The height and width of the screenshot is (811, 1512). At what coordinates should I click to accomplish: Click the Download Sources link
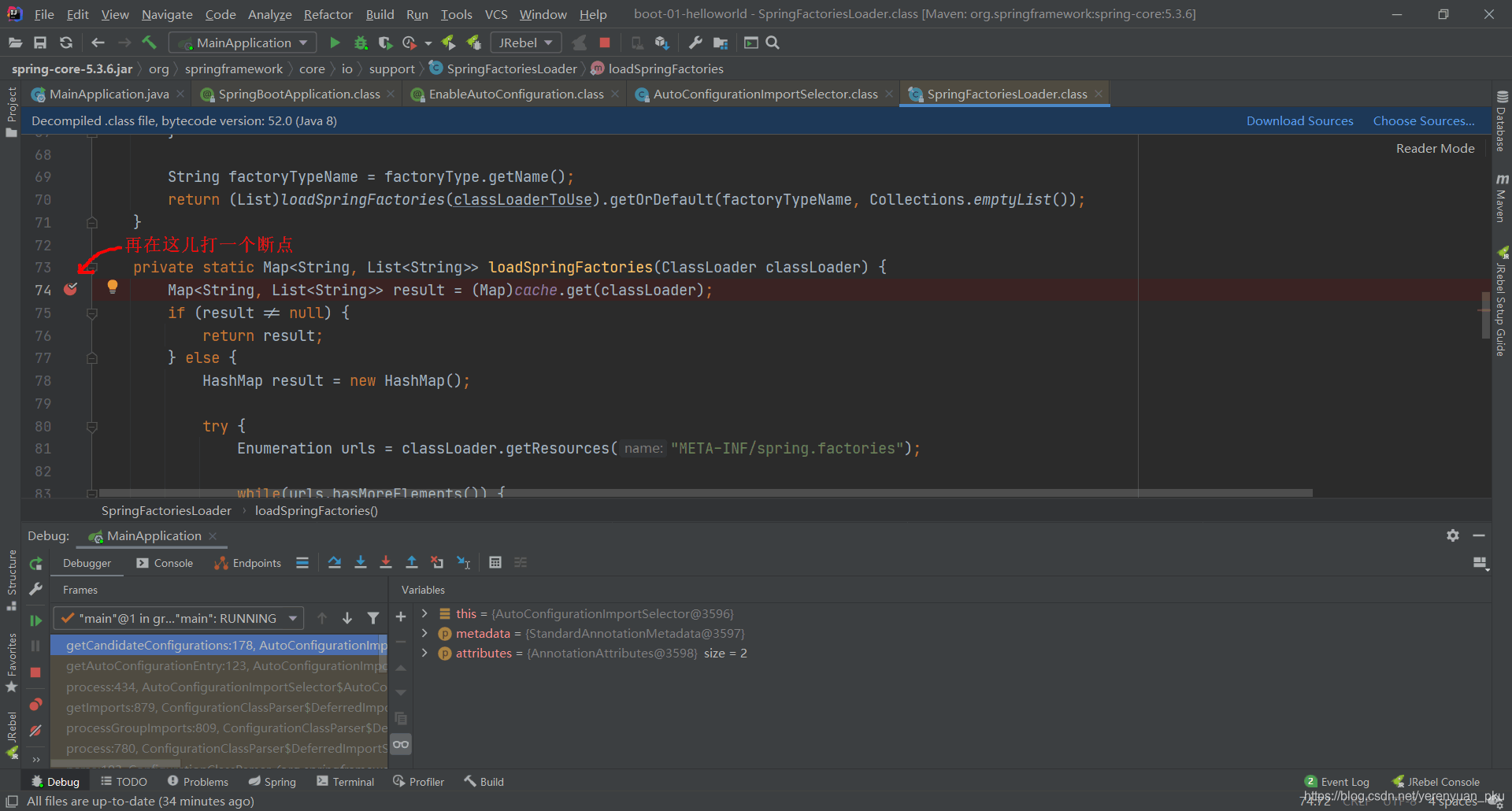1299,120
